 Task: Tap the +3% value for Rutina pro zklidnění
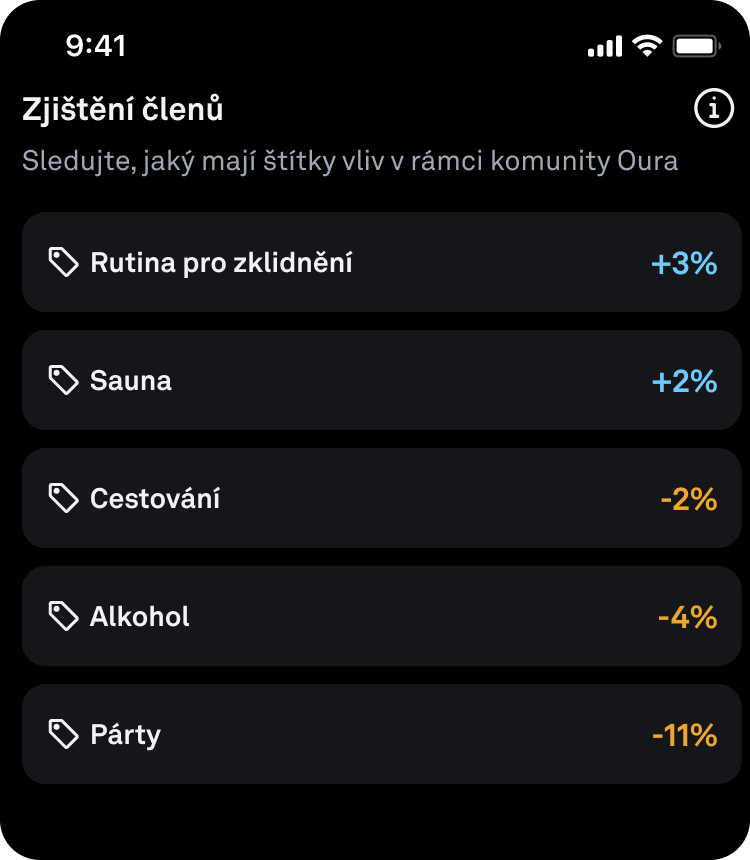[684, 263]
